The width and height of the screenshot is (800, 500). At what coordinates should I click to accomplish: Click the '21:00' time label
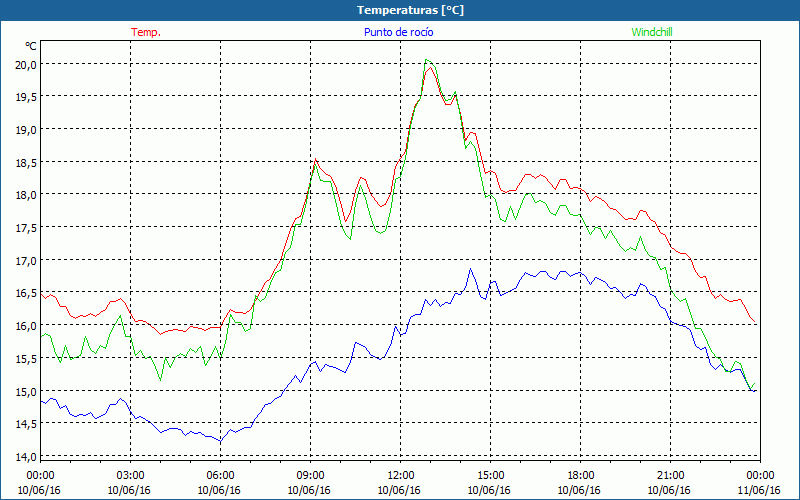670,476
